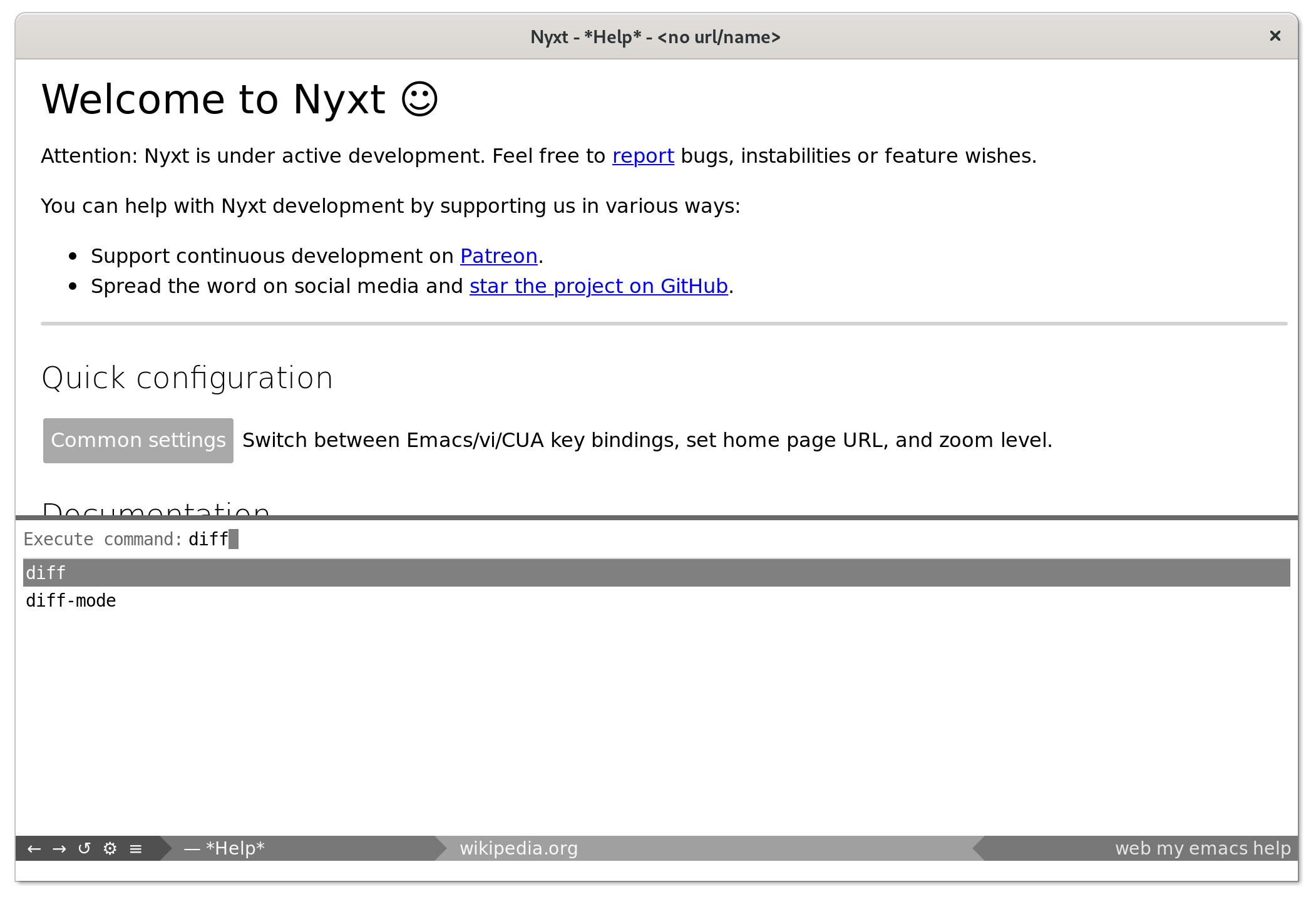
Task: Reload the page with the circular arrow icon
Action: pos(85,848)
